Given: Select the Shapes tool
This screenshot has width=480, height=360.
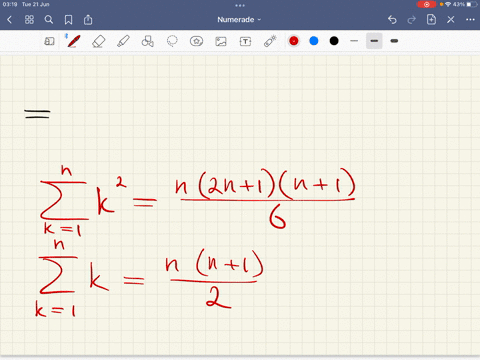Looking at the screenshot, I should (147, 41).
